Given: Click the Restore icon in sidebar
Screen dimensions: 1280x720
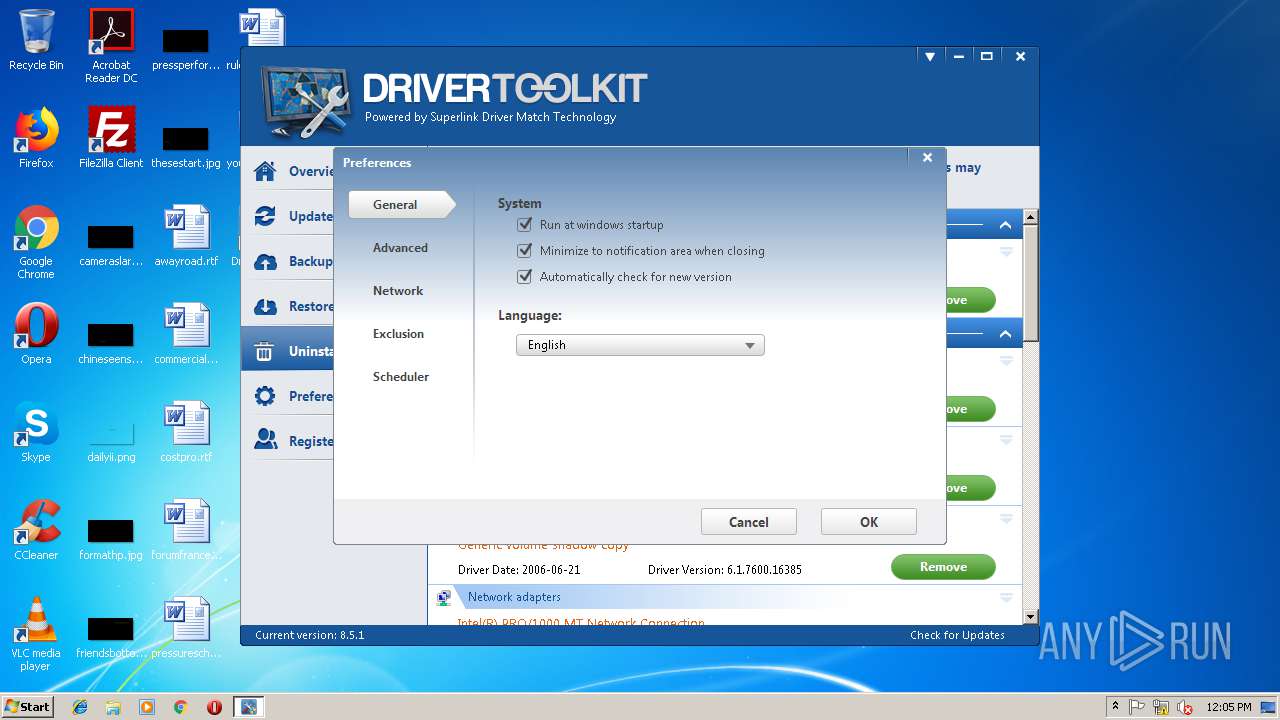Looking at the screenshot, I should (x=265, y=306).
